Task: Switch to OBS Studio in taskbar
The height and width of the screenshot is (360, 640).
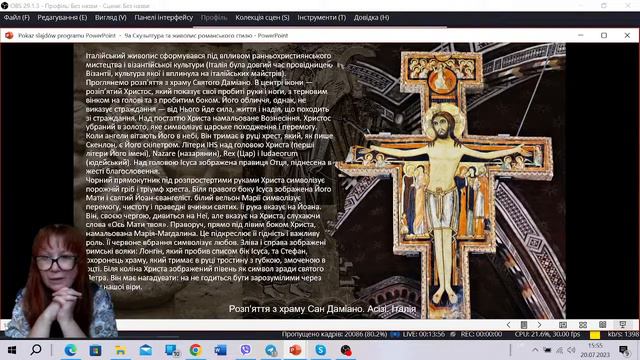Action: 346,350
